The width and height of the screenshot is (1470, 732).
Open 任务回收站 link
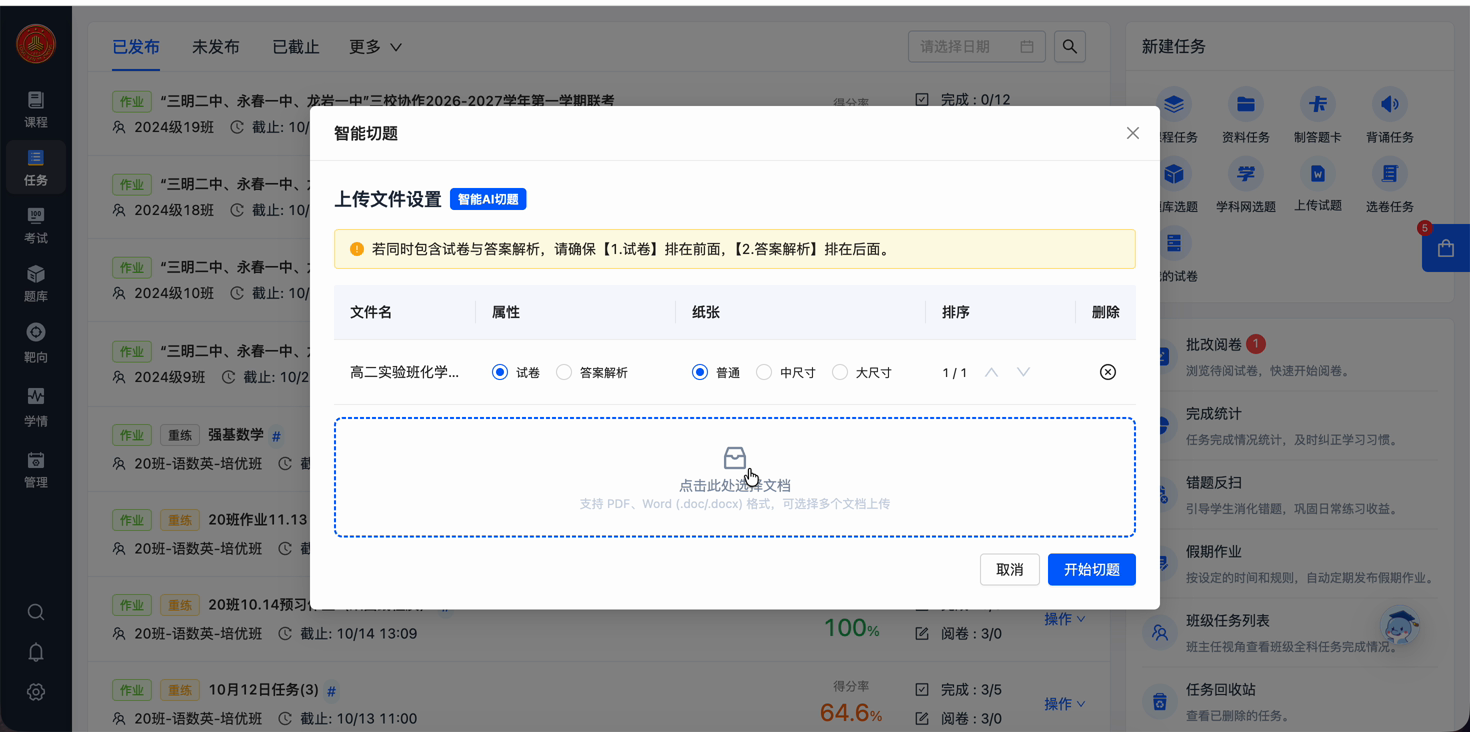tap(1221, 689)
